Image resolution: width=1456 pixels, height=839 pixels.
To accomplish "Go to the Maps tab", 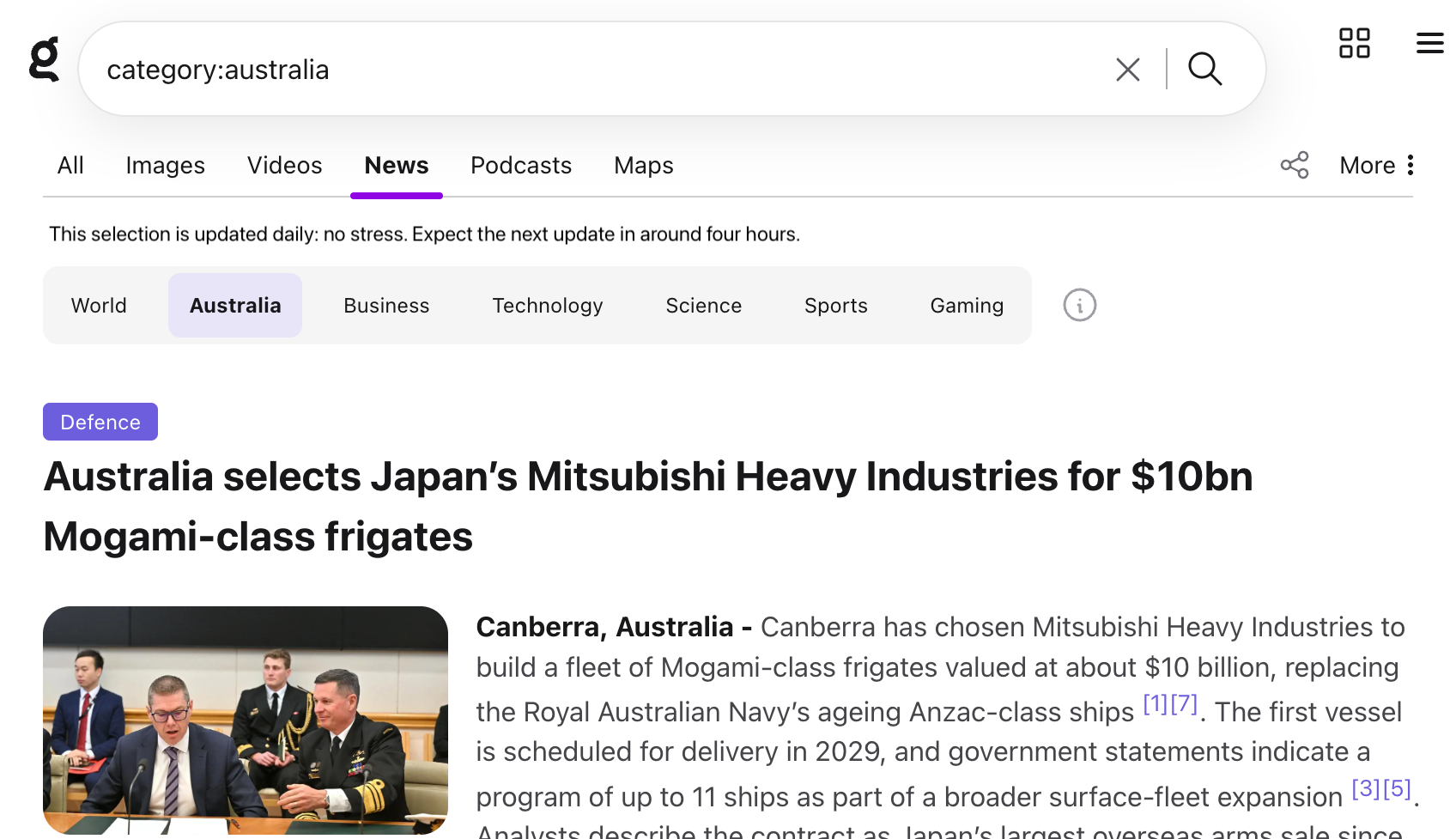I will [x=643, y=165].
